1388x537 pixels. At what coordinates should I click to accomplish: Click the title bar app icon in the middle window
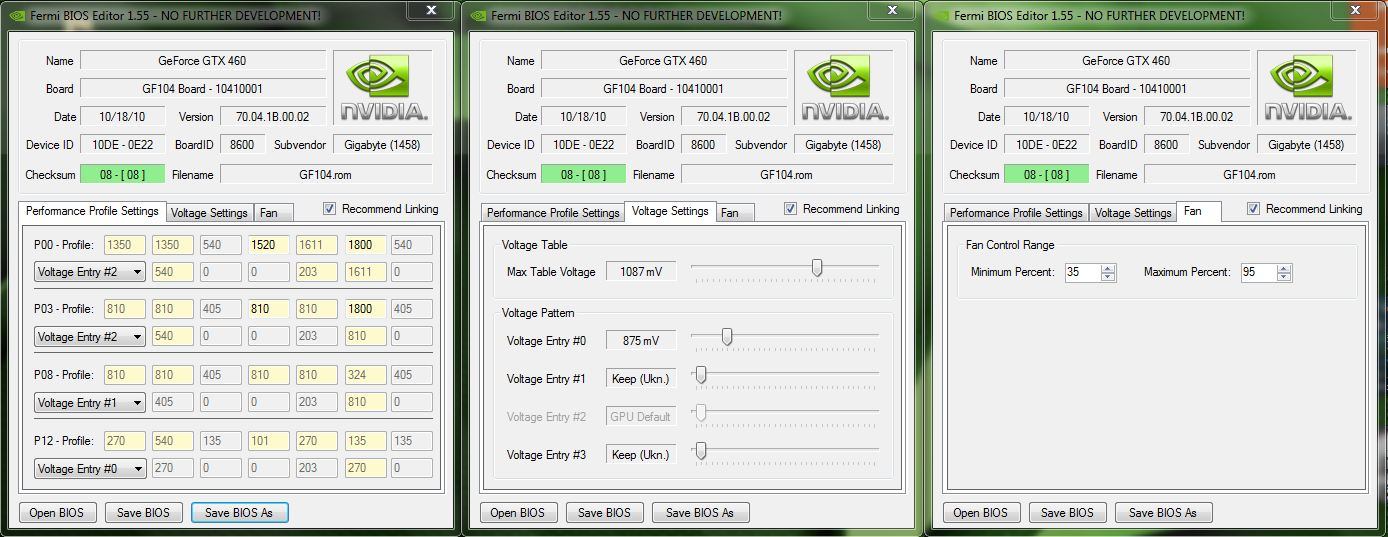(x=476, y=15)
